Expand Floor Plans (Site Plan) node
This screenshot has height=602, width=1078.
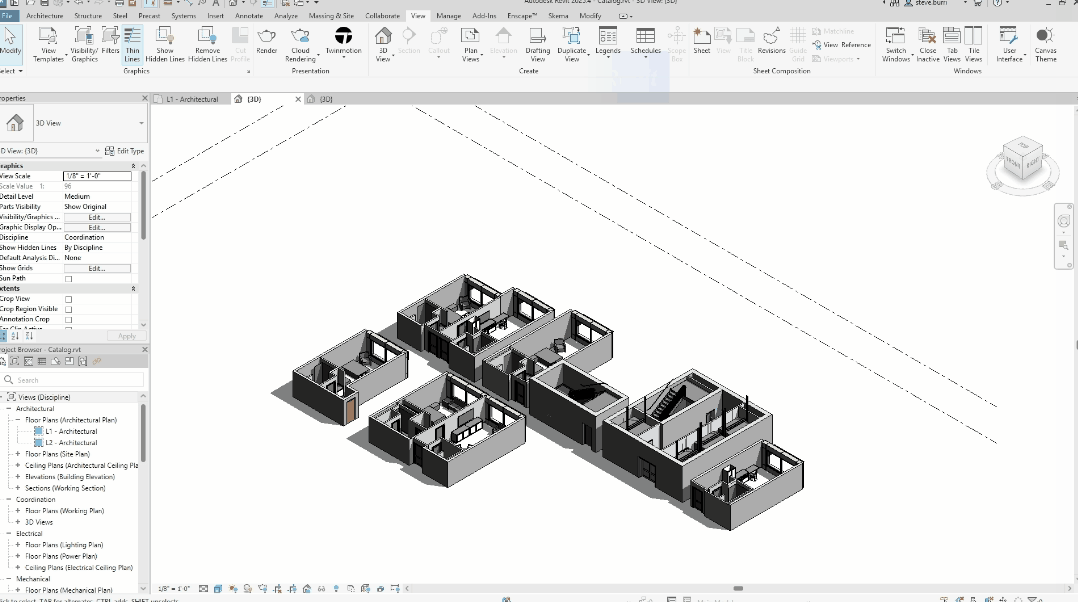tap(18, 454)
